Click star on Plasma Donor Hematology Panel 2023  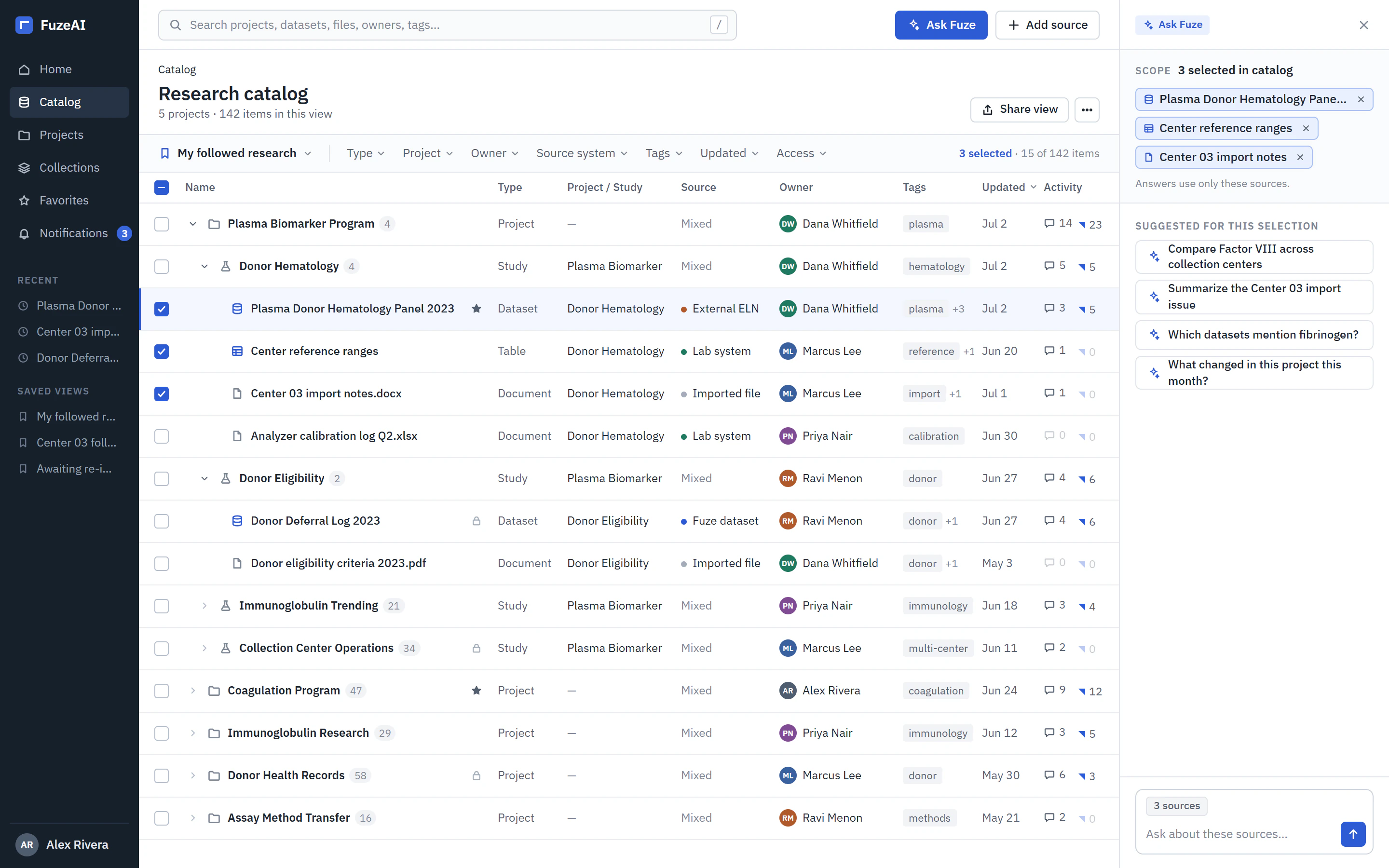pyautogui.click(x=477, y=309)
